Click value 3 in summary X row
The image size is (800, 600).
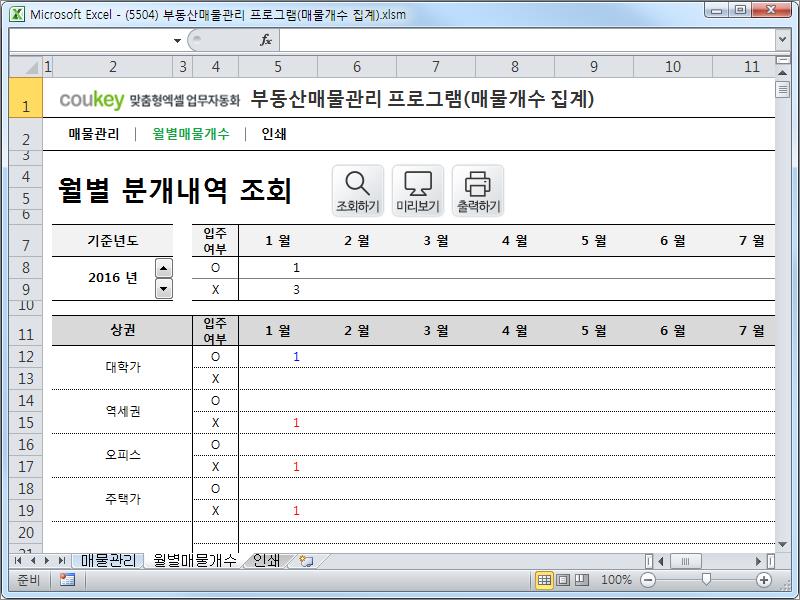296,290
